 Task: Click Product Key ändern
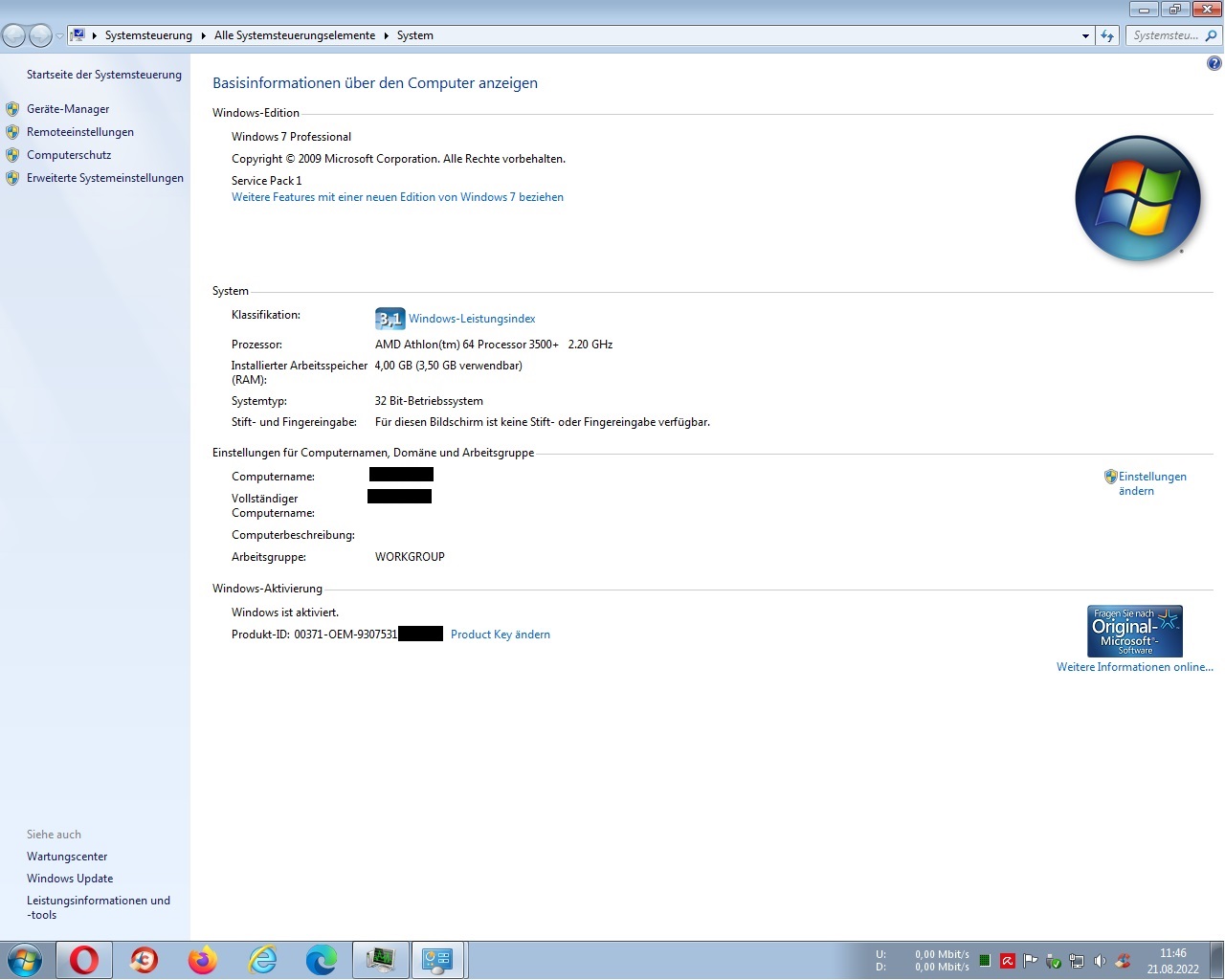pyautogui.click(x=501, y=635)
